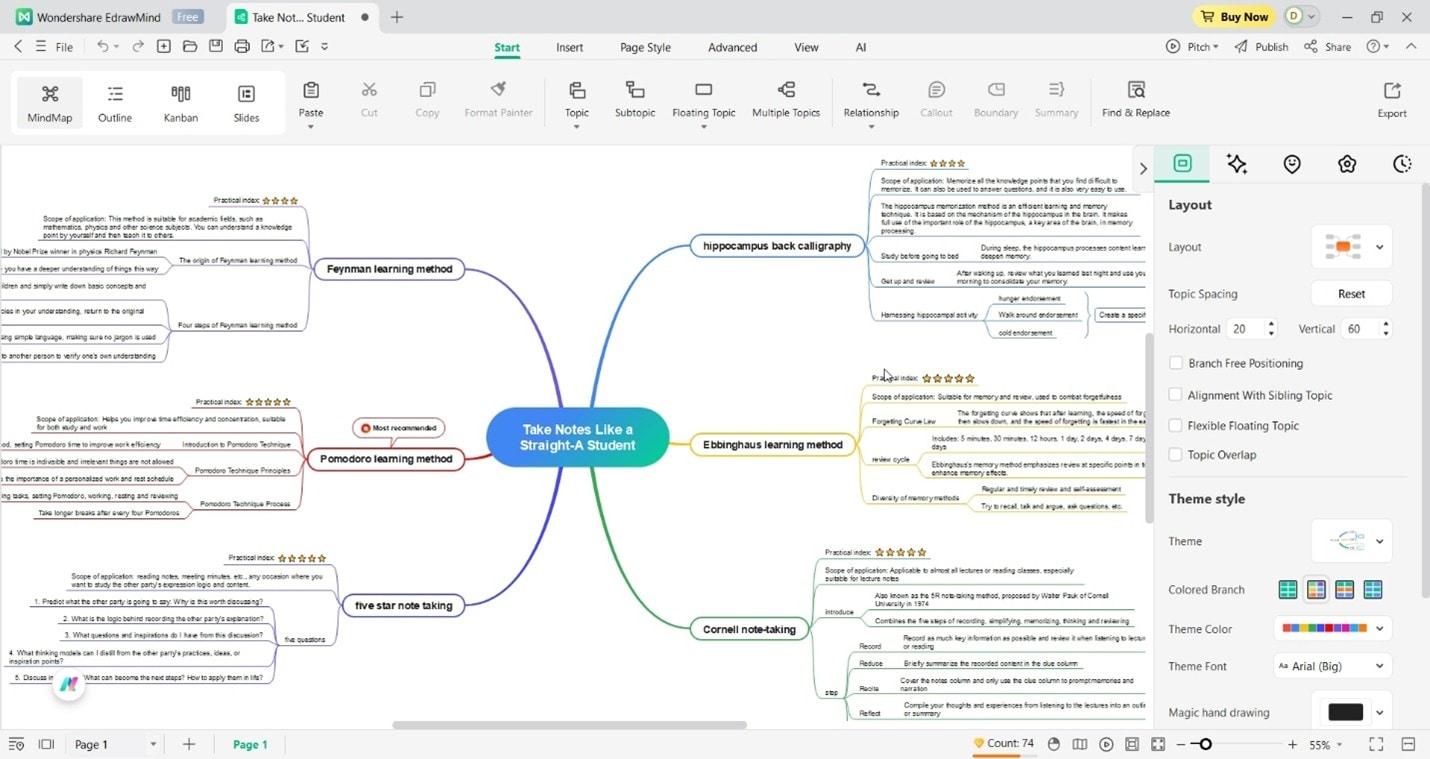Enable Alignment With Sibling Topic
Viewport: 1430px width, 759px height.
[1176, 395]
